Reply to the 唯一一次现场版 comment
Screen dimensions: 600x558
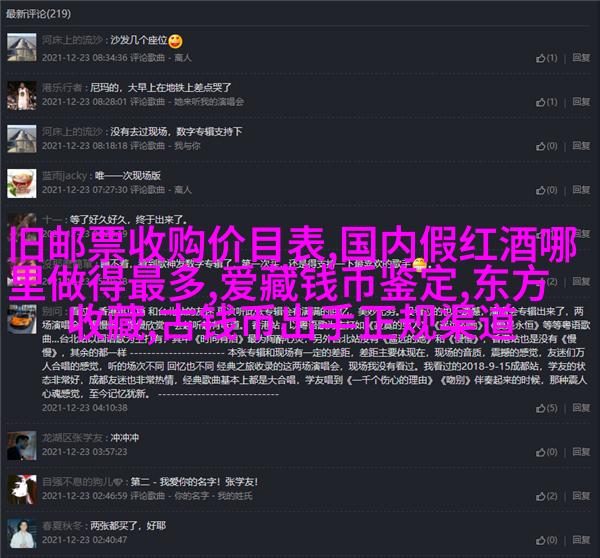point(581,190)
